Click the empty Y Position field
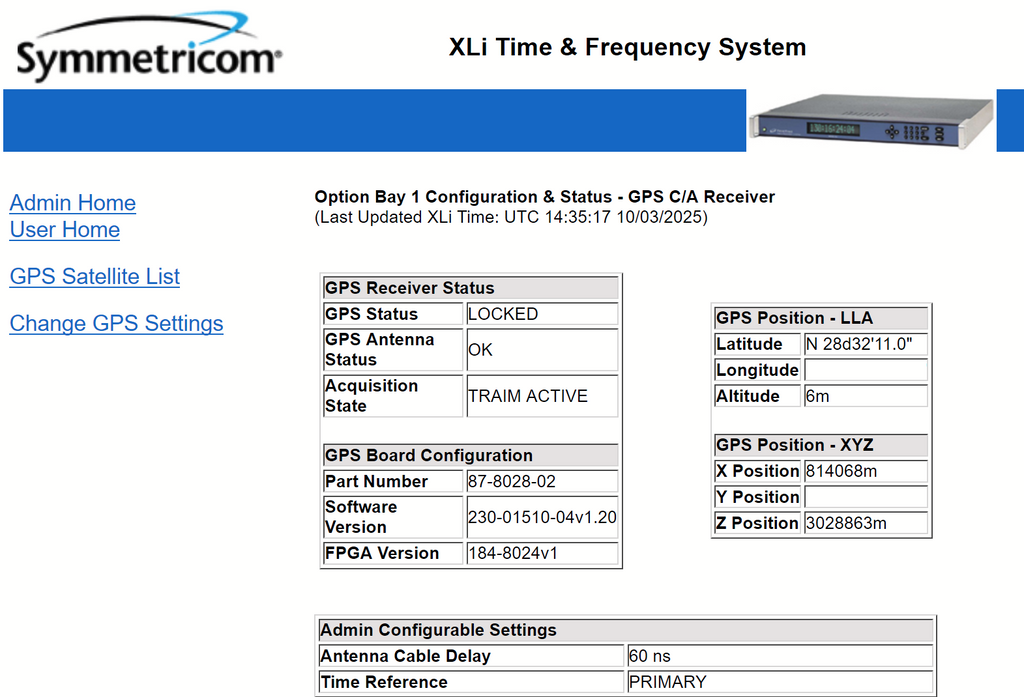The image size is (1024, 697). pyautogui.click(x=865, y=497)
